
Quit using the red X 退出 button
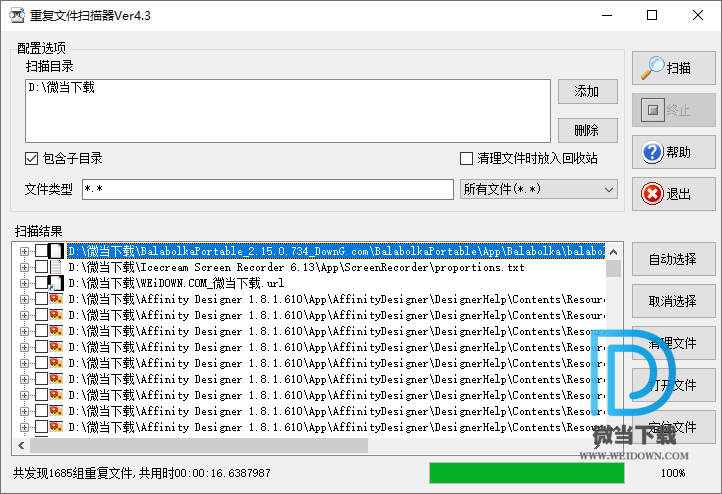tap(673, 194)
